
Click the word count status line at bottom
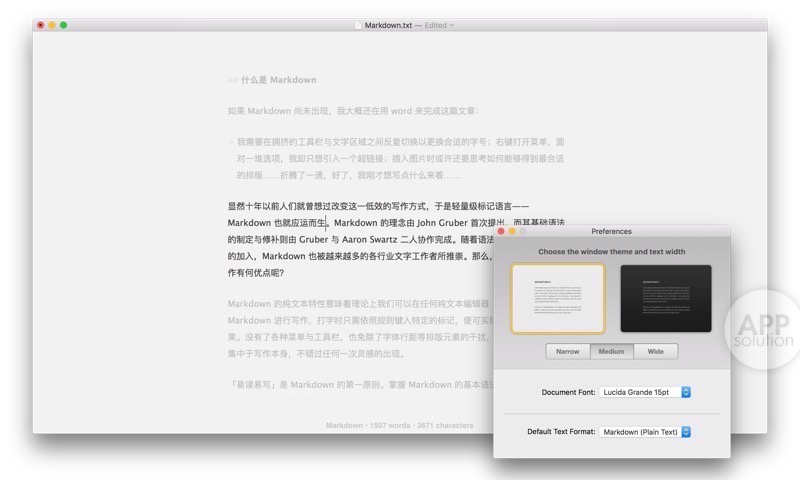pyautogui.click(x=399, y=425)
